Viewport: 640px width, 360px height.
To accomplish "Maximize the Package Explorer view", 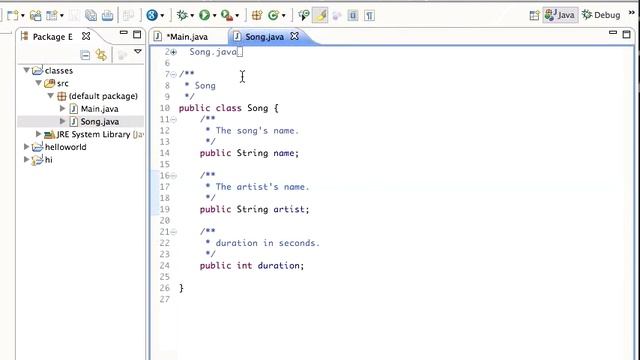I will (x=137, y=34).
